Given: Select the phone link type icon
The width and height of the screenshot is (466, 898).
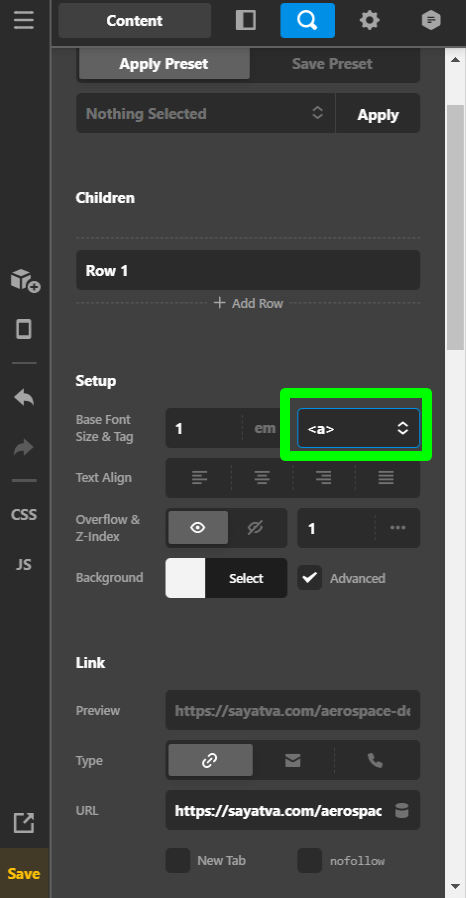Looking at the screenshot, I should [375, 761].
